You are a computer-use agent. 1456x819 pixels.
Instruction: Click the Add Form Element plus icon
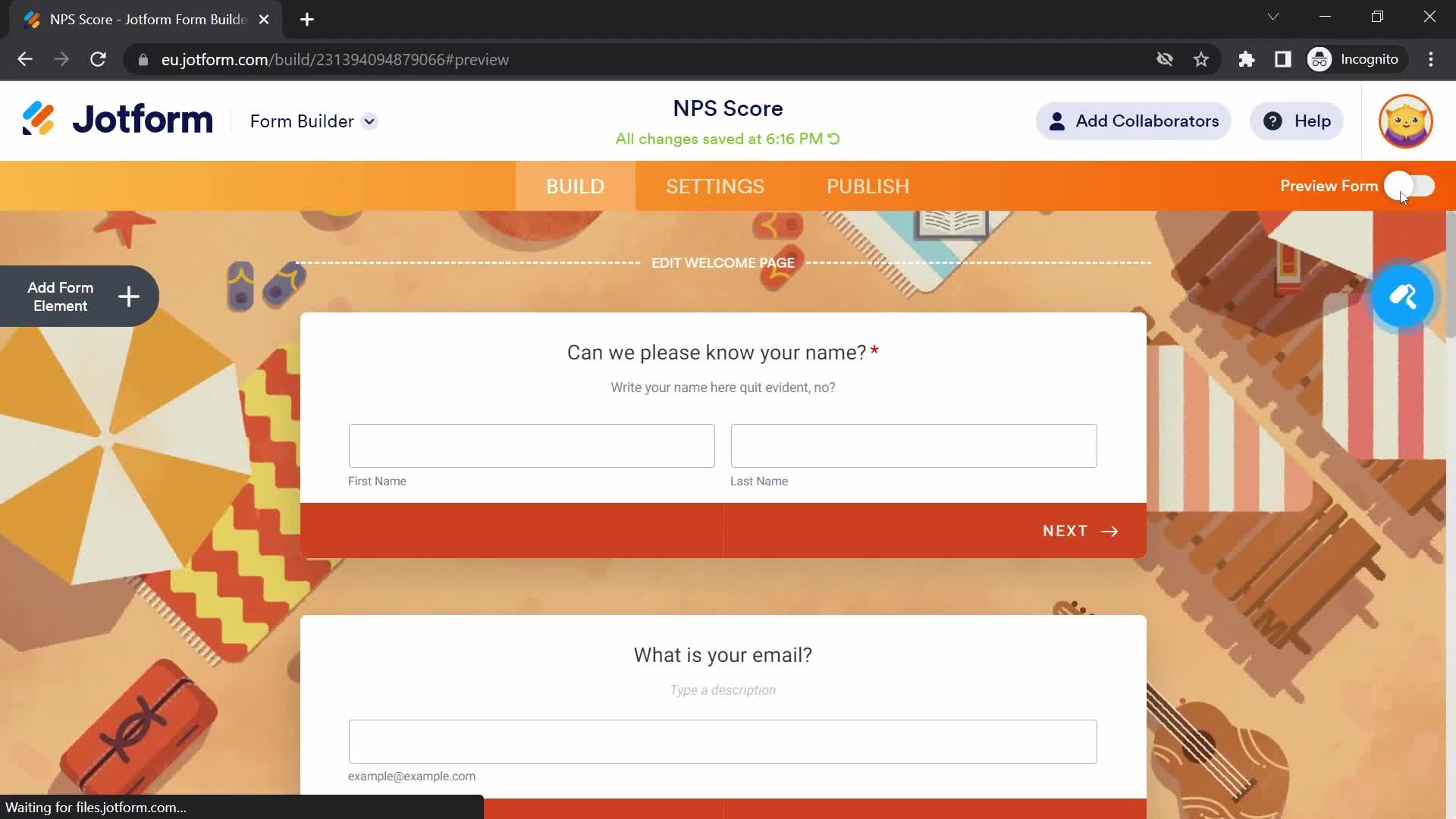[128, 296]
